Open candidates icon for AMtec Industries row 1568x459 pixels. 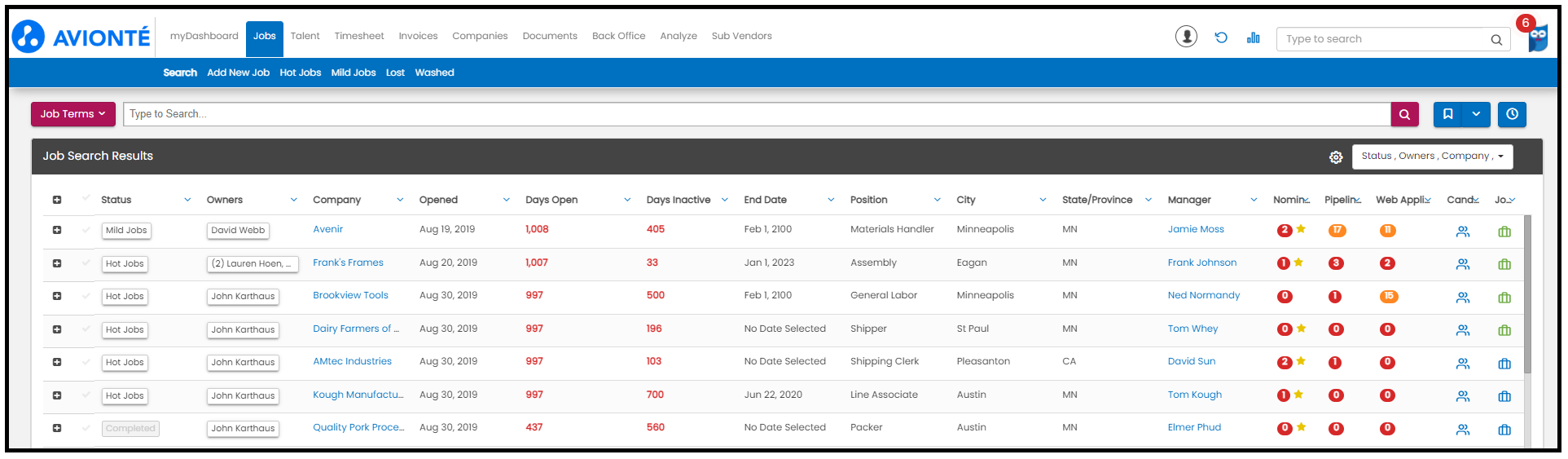[x=1463, y=364]
